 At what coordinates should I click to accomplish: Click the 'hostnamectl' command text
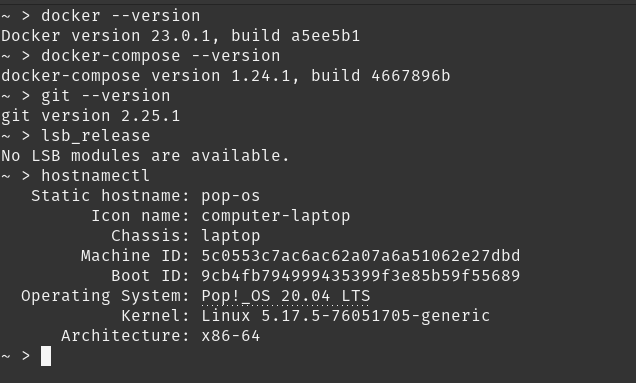click(95, 176)
